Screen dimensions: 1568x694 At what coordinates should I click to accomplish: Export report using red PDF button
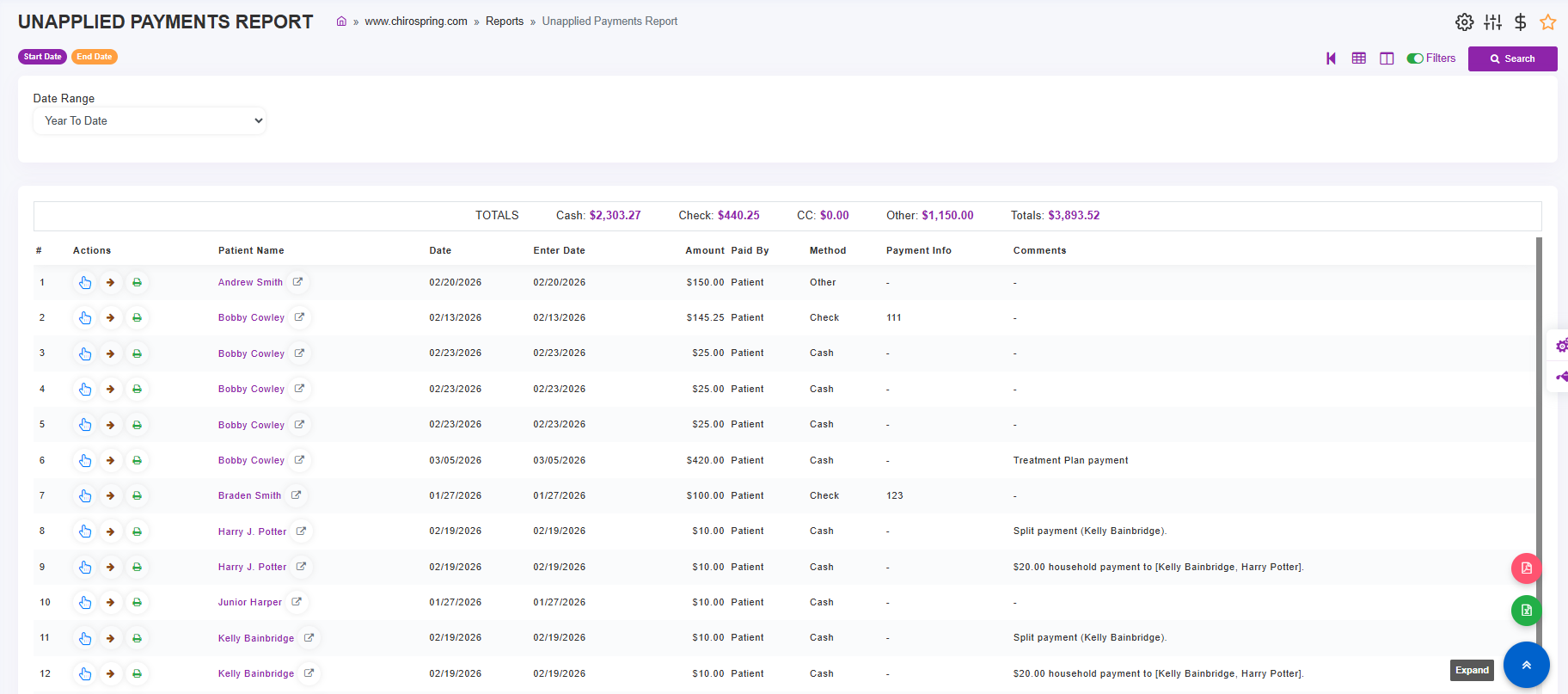click(x=1526, y=568)
